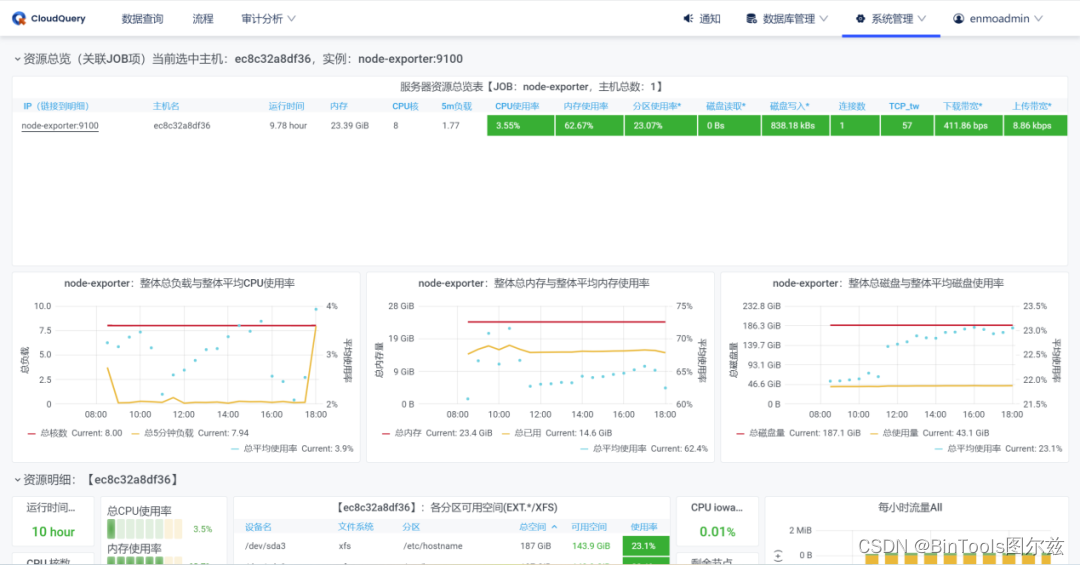Collapse the 资源总览 section chevron
This screenshot has width=1080, height=565.
click(17, 59)
